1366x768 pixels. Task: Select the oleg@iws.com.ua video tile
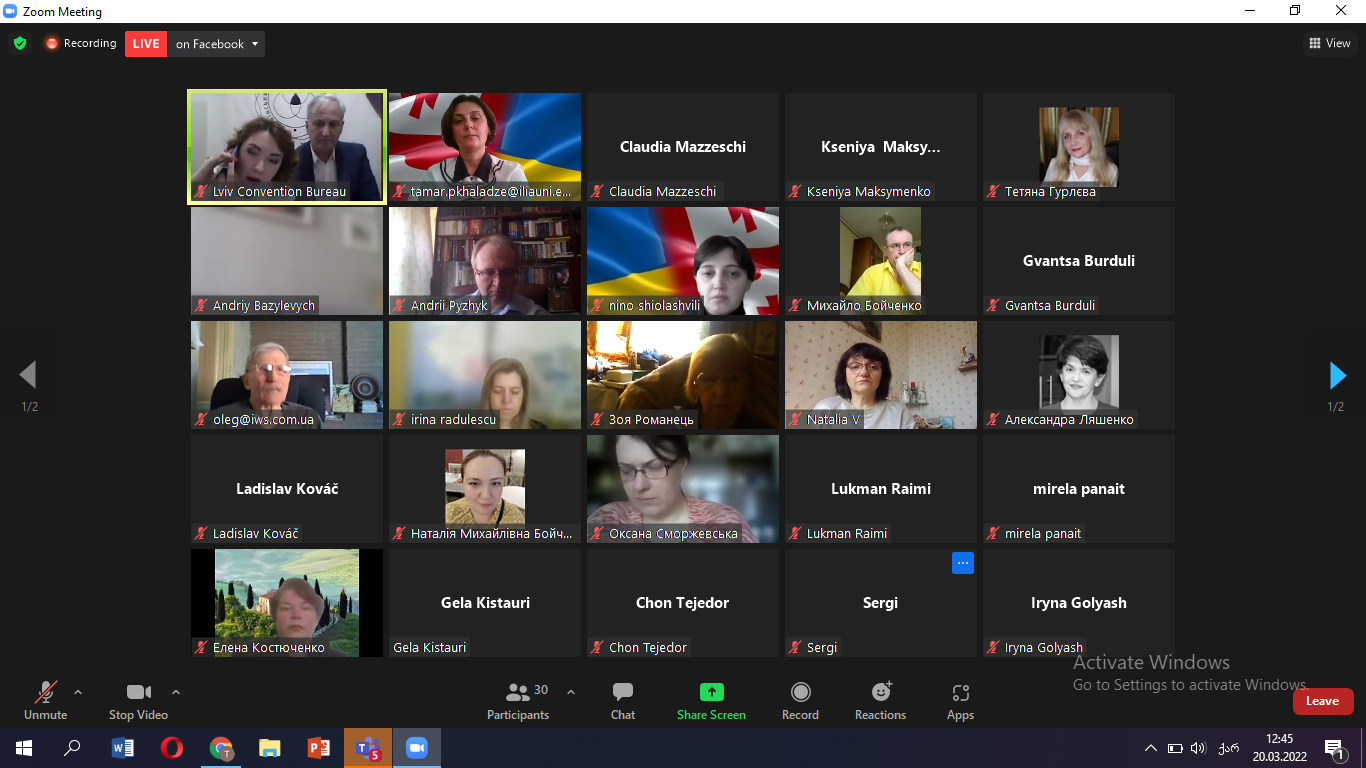[287, 375]
